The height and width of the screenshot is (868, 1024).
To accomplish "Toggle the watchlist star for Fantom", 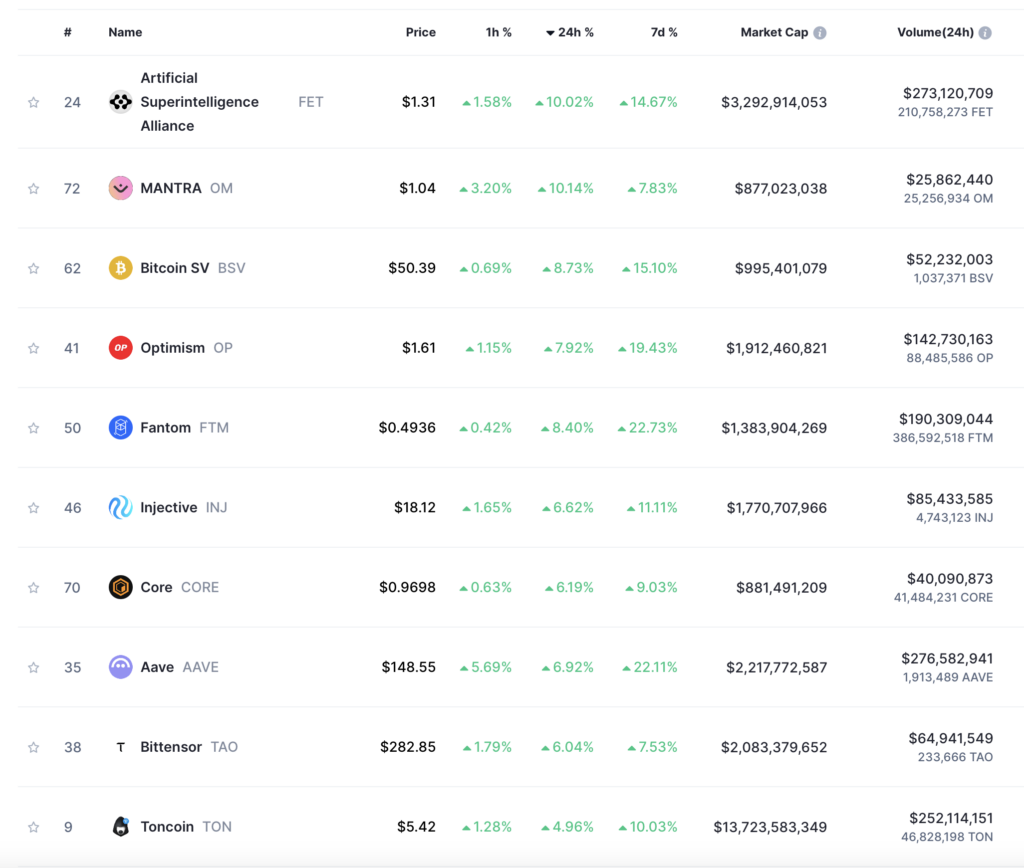I will 33,427.
